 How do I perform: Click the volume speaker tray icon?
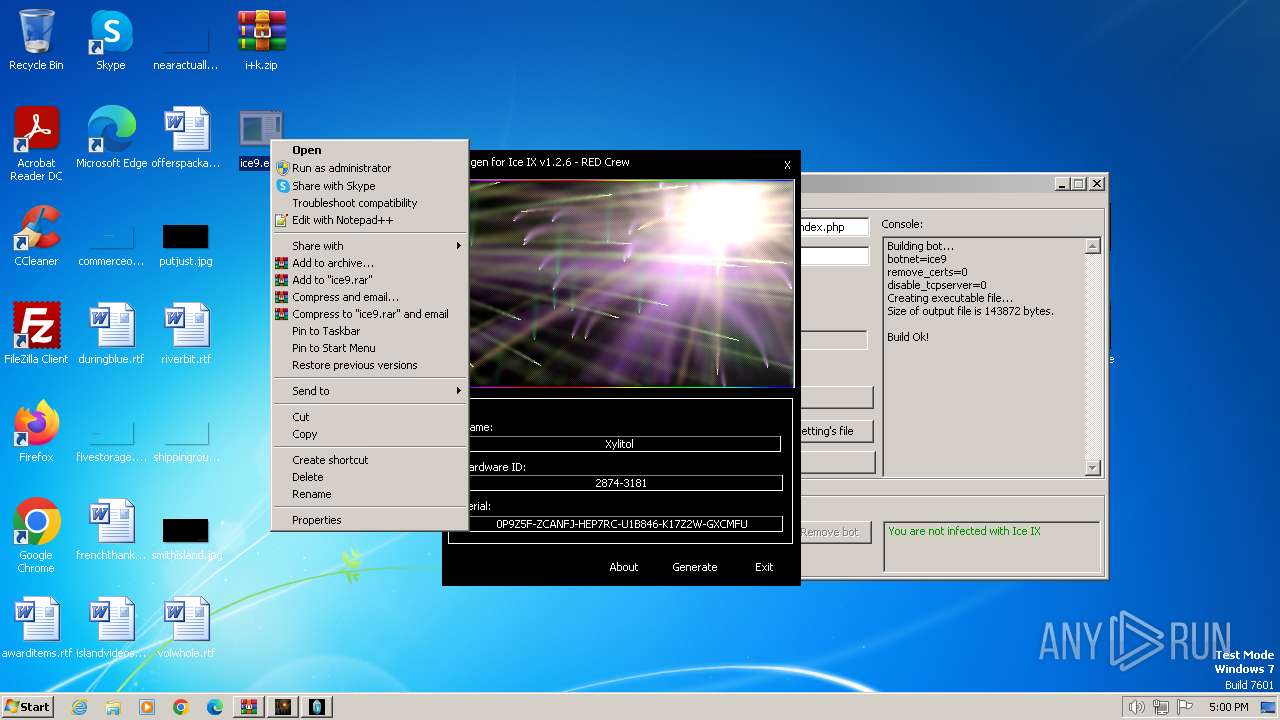point(1136,707)
